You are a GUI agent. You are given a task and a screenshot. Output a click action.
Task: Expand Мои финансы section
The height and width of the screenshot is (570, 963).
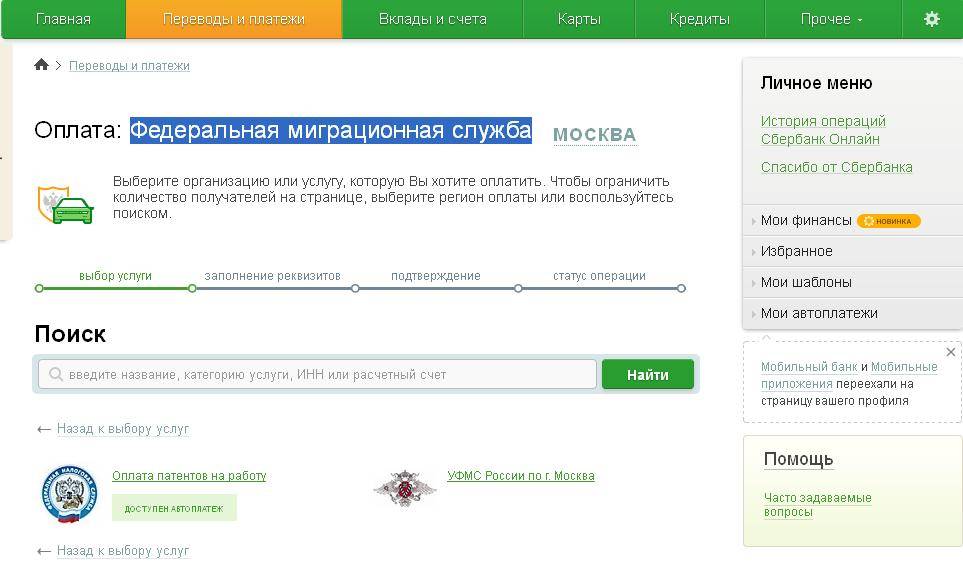(806, 220)
